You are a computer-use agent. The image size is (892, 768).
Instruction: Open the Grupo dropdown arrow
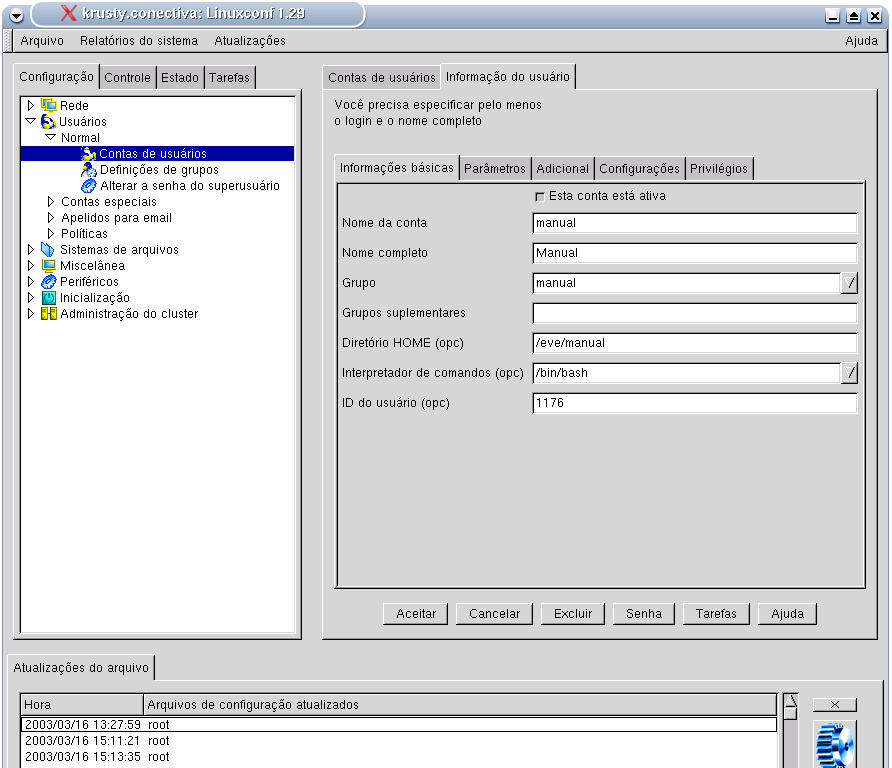point(849,283)
